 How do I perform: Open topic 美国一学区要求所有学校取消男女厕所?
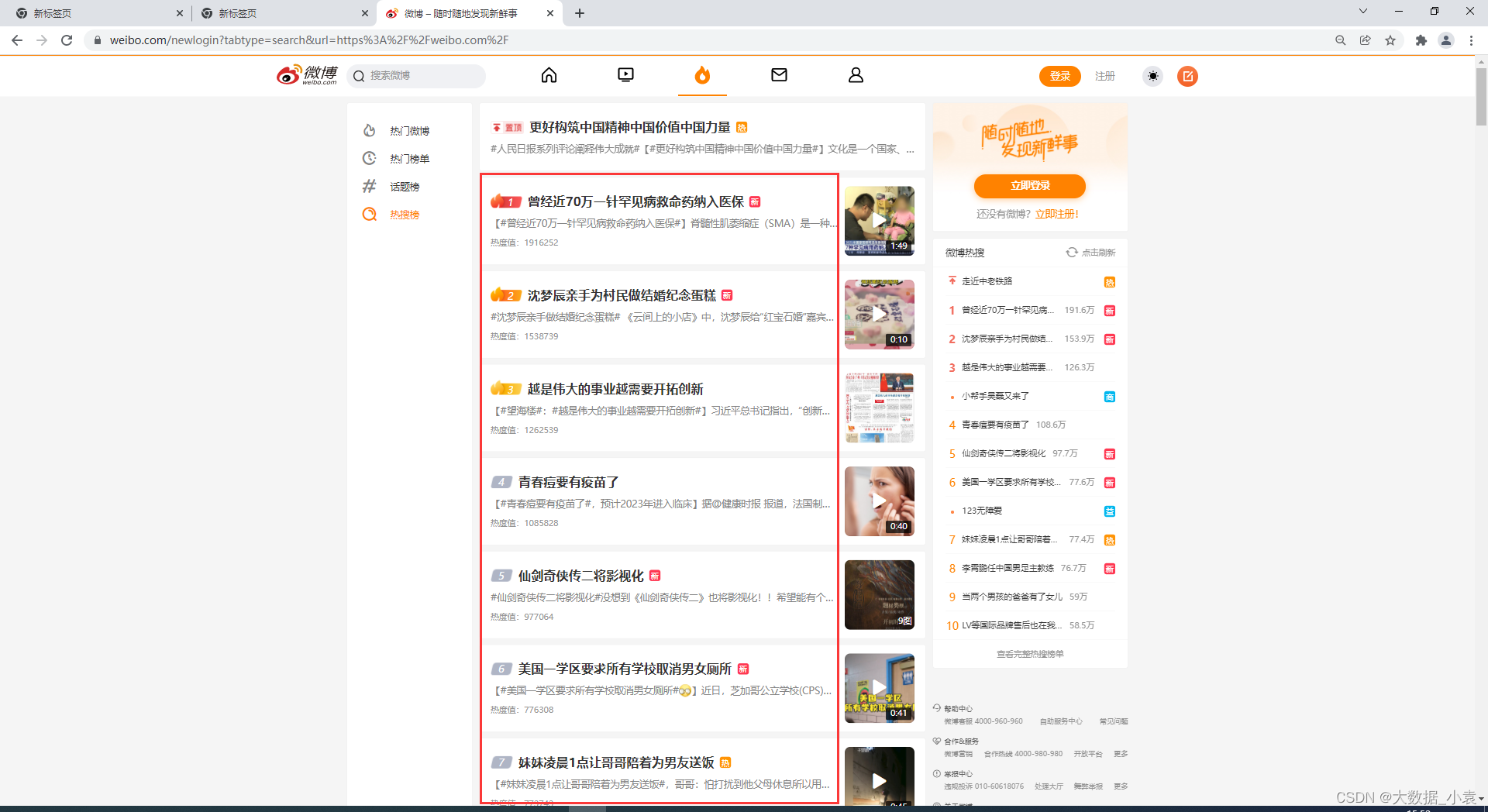[625, 669]
